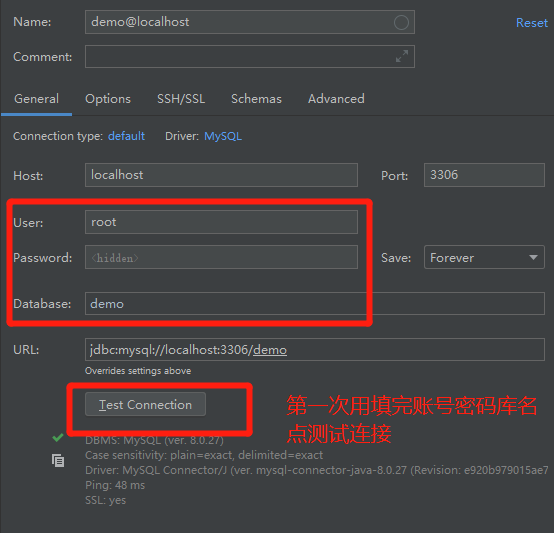The width and height of the screenshot is (554, 533).
Task: Click the Reset link
Action: [x=531, y=23]
